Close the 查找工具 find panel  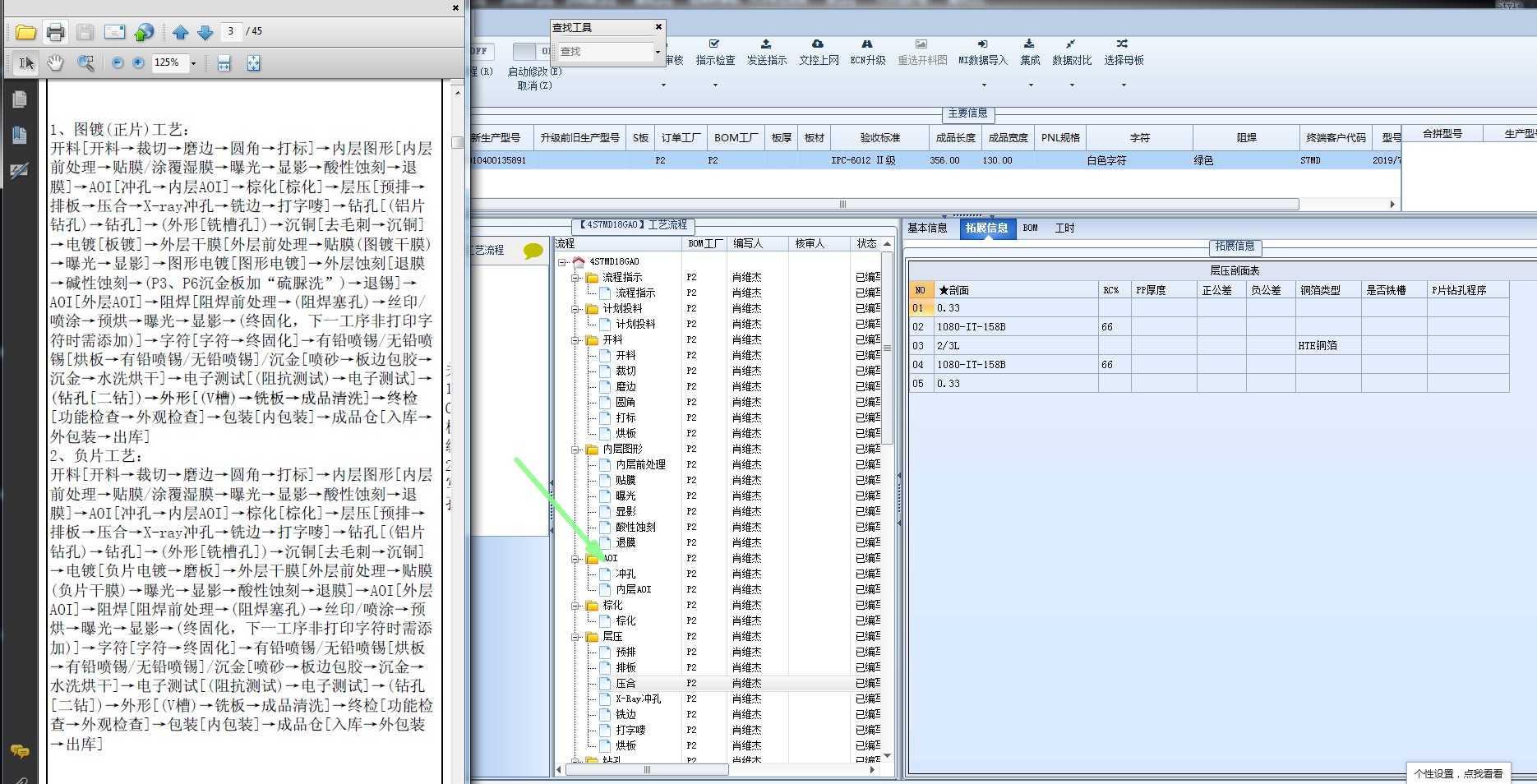point(658,27)
